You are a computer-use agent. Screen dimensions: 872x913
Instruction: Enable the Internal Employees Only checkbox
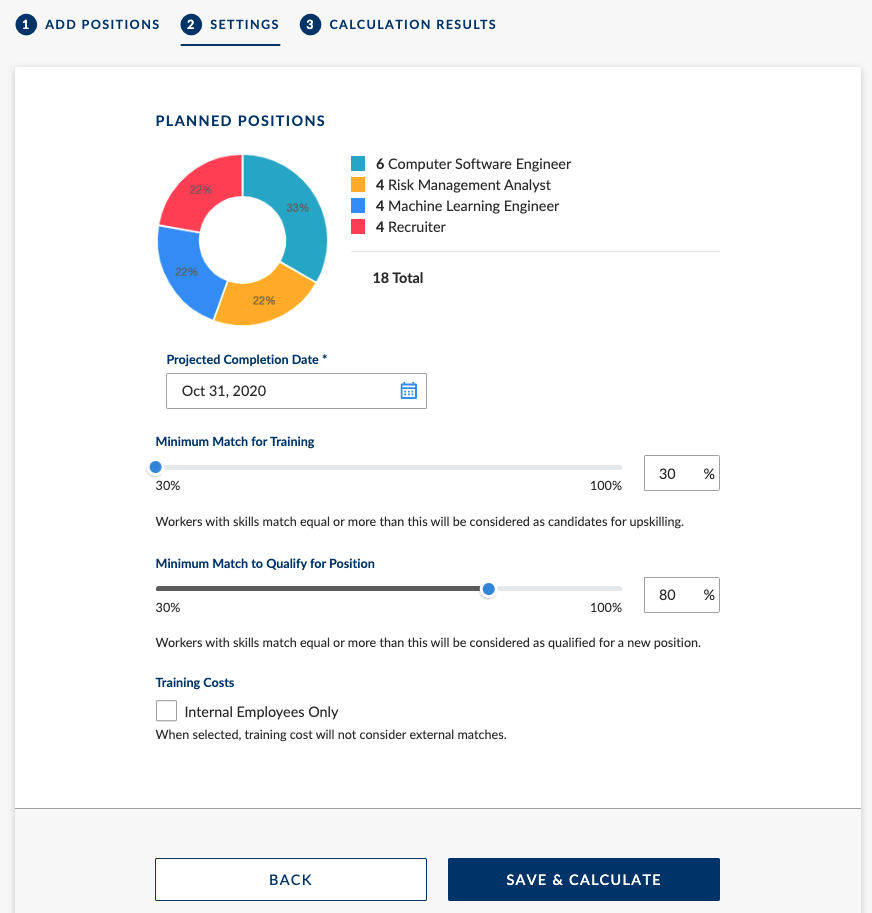167,712
